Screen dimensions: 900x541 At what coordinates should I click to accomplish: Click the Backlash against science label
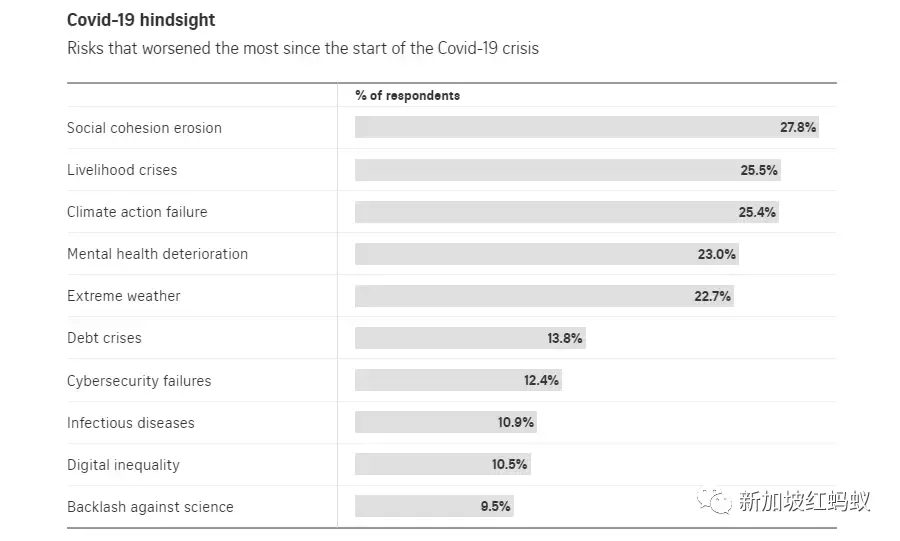pos(150,507)
